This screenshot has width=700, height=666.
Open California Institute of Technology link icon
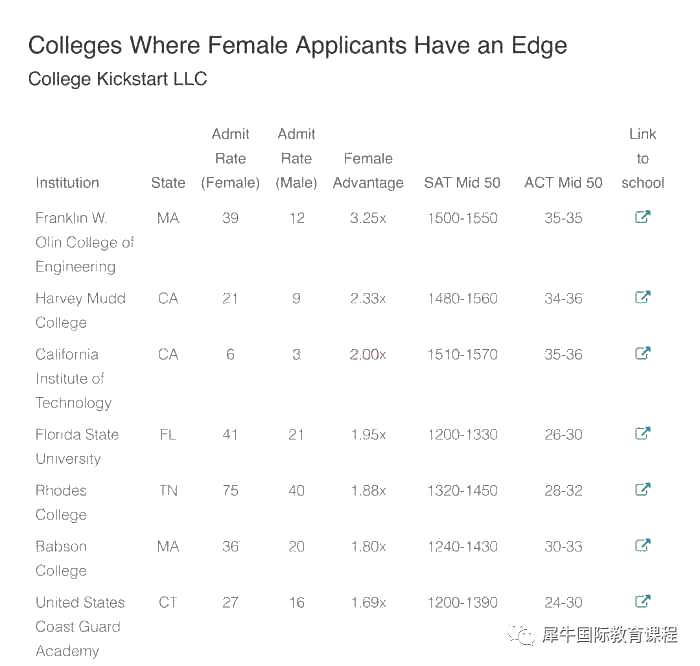[x=642, y=354]
